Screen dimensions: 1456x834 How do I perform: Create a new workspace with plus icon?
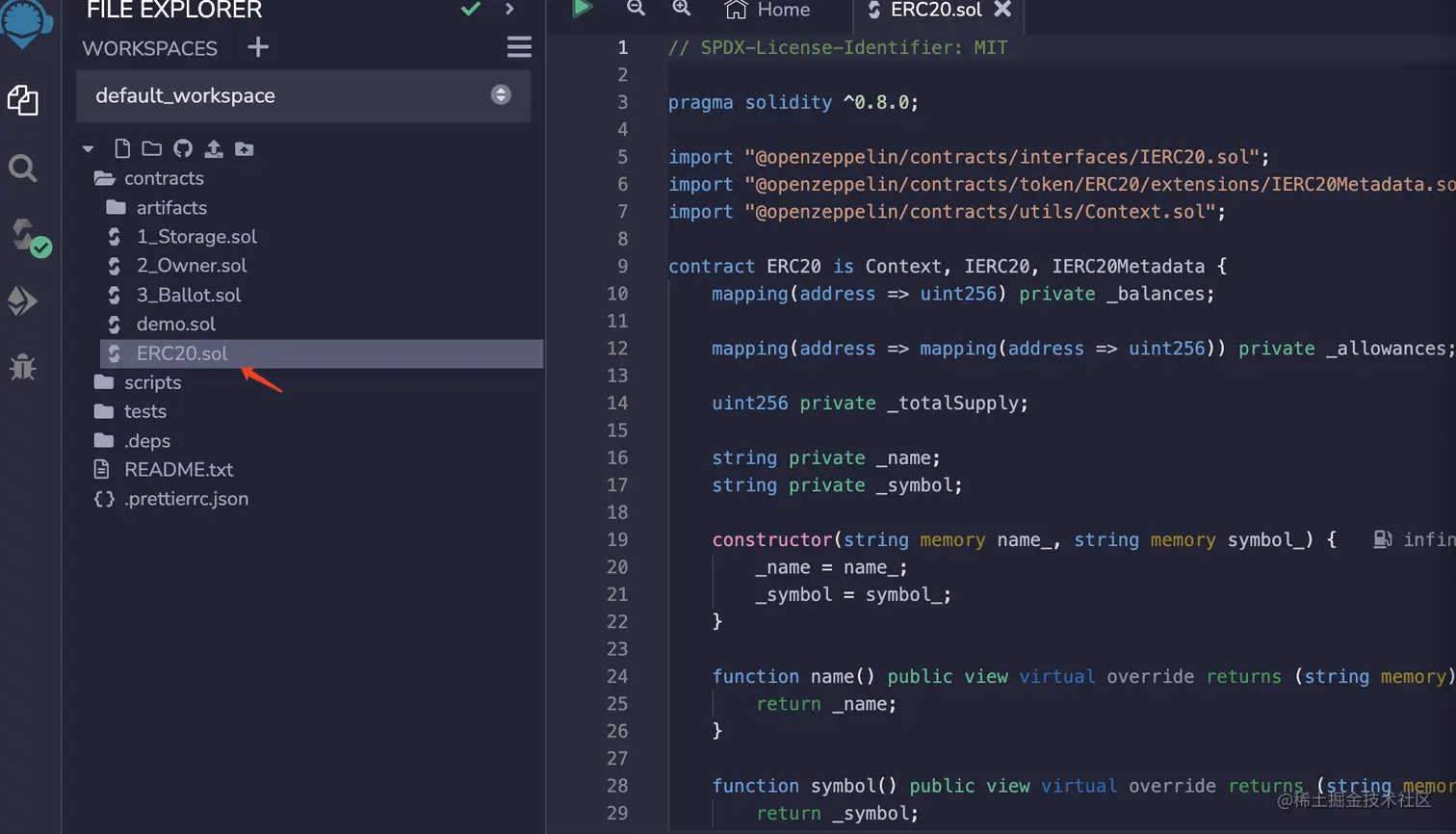tap(257, 47)
